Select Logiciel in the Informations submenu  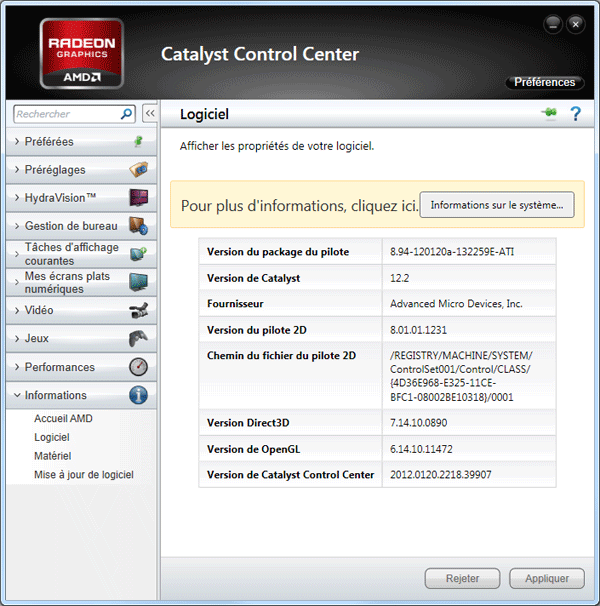pos(52,437)
